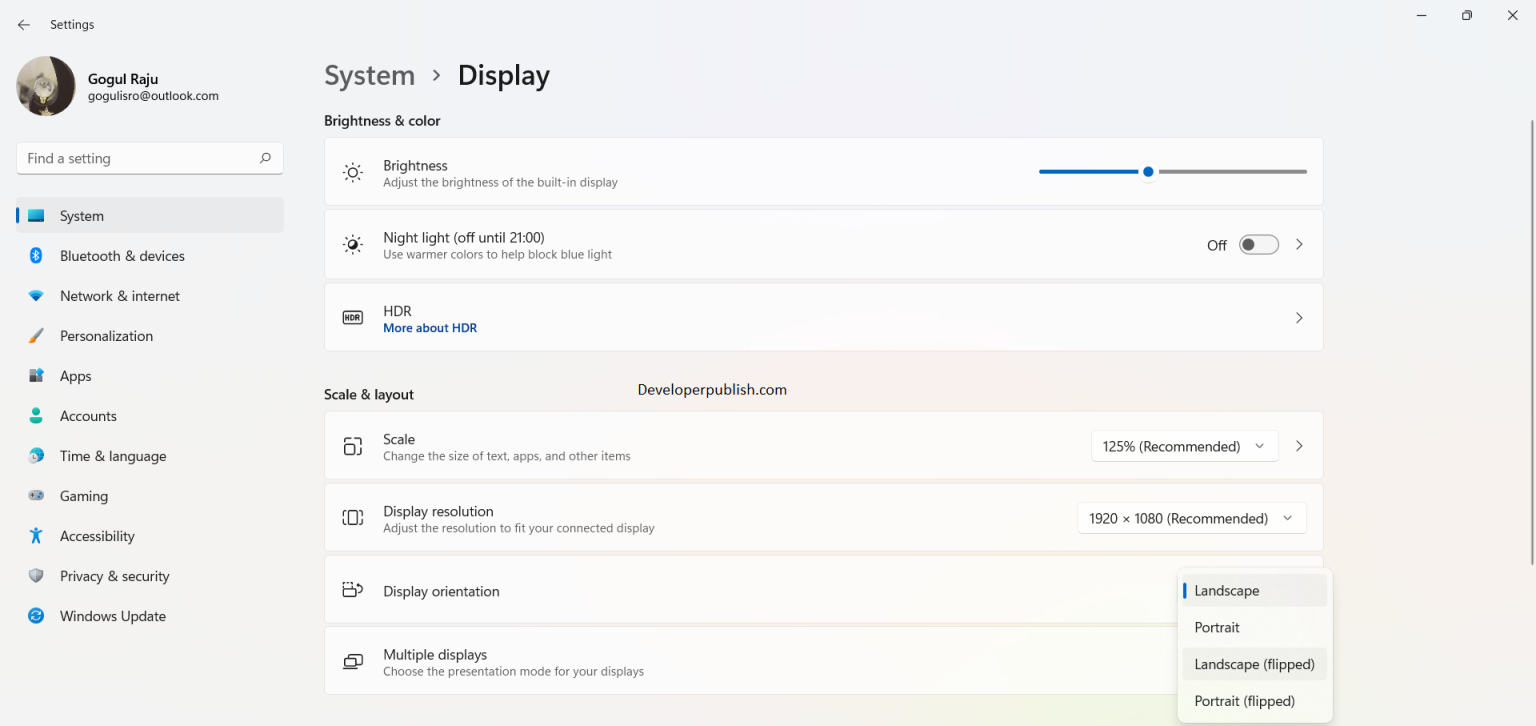Click the back arrow button

23,24
